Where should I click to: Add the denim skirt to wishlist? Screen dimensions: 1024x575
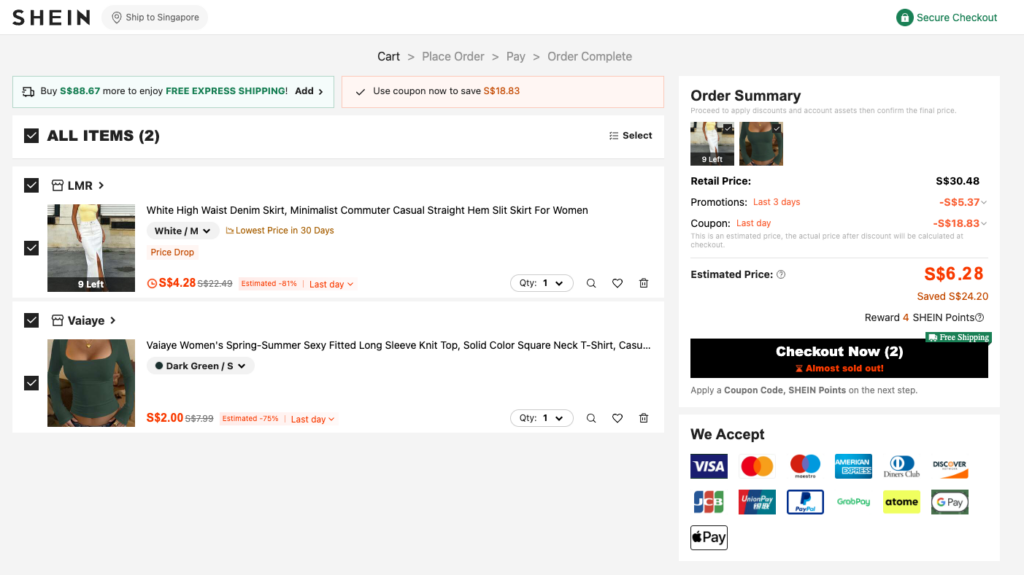click(617, 283)
